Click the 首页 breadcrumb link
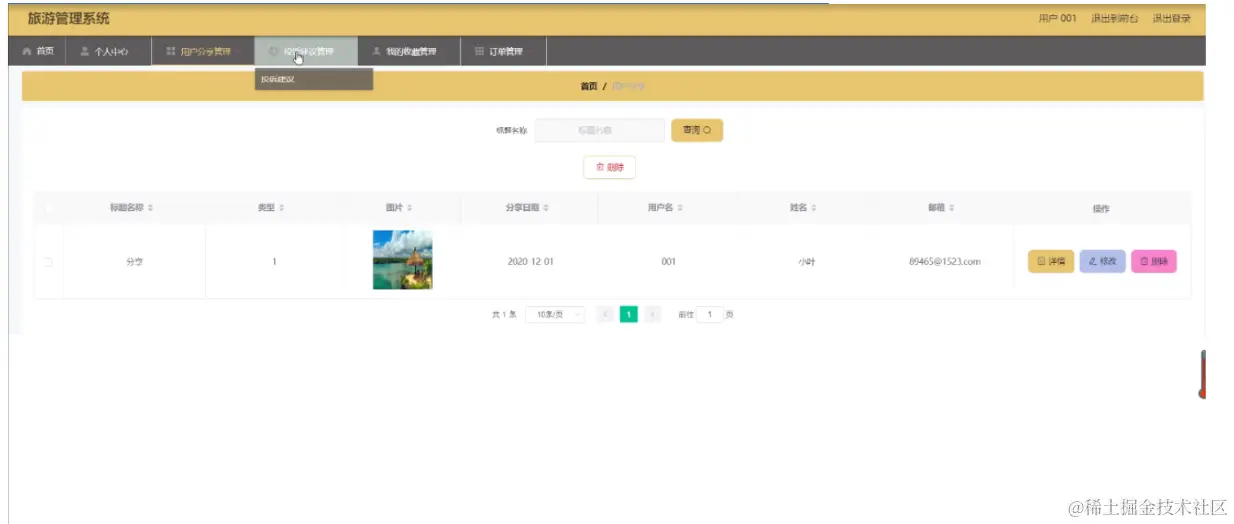The image size is (1234, 524). point(589,87)
